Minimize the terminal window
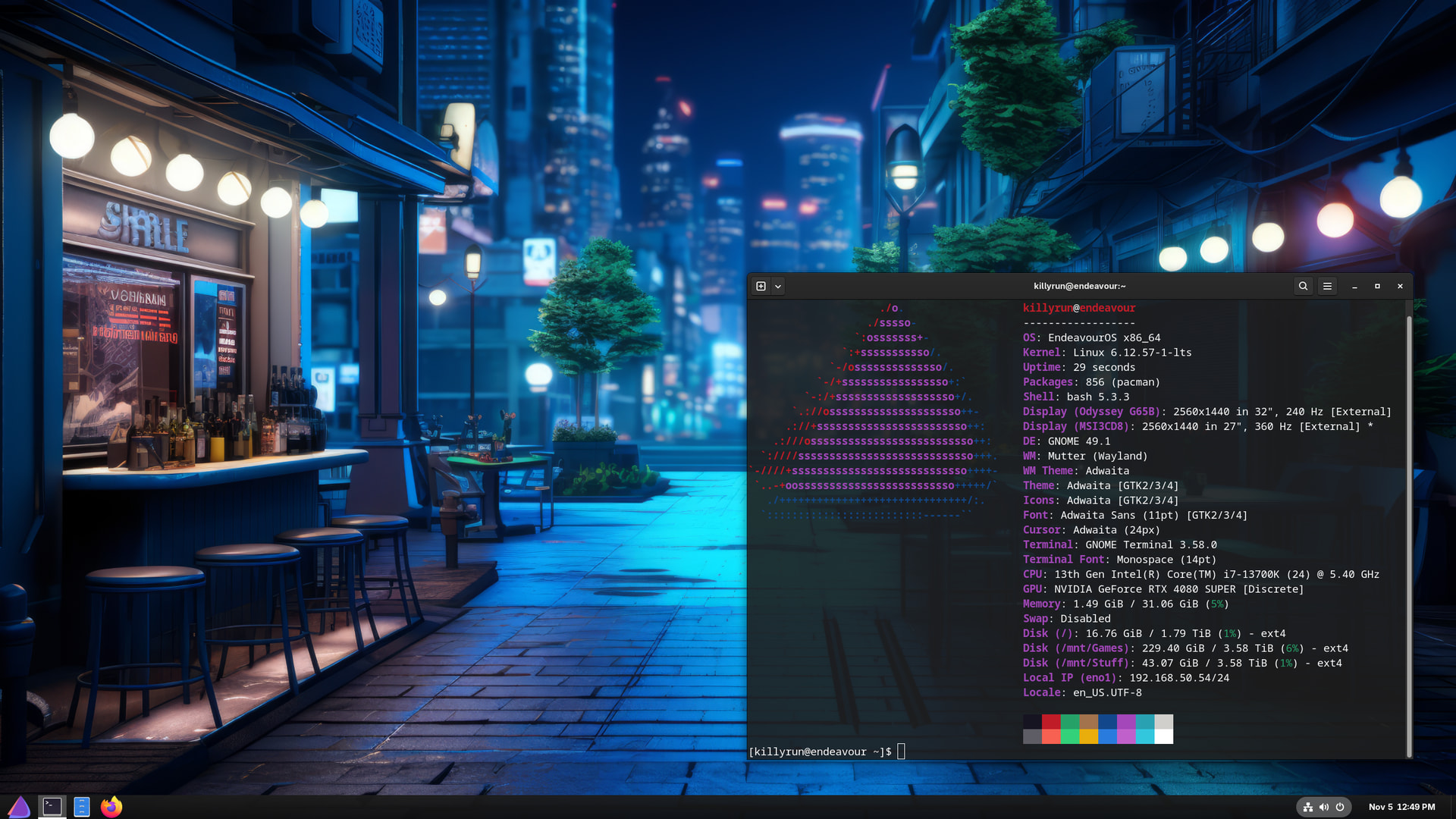 pos(1354,287)
